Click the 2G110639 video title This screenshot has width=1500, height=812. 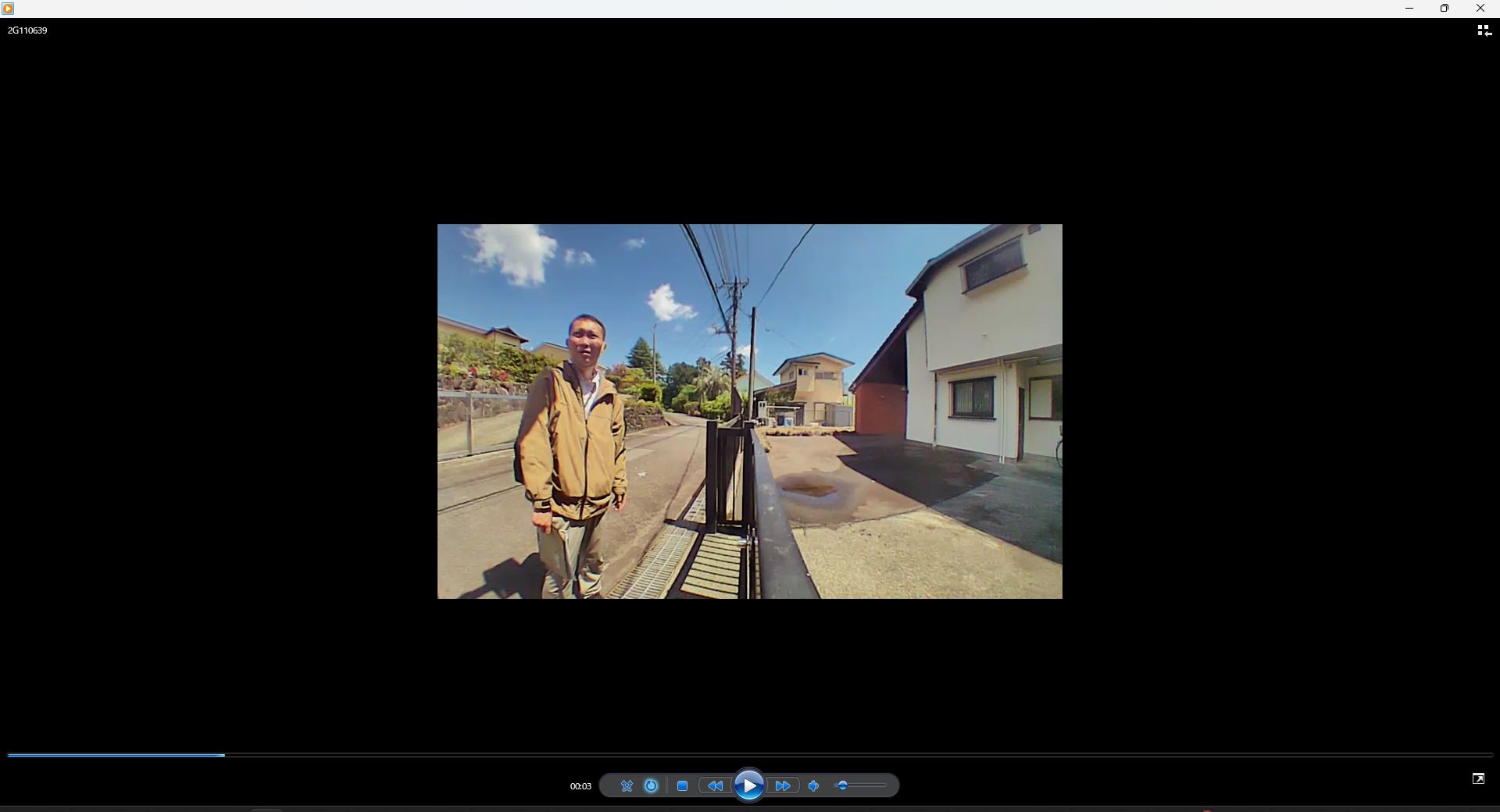(x=27, y=30)
